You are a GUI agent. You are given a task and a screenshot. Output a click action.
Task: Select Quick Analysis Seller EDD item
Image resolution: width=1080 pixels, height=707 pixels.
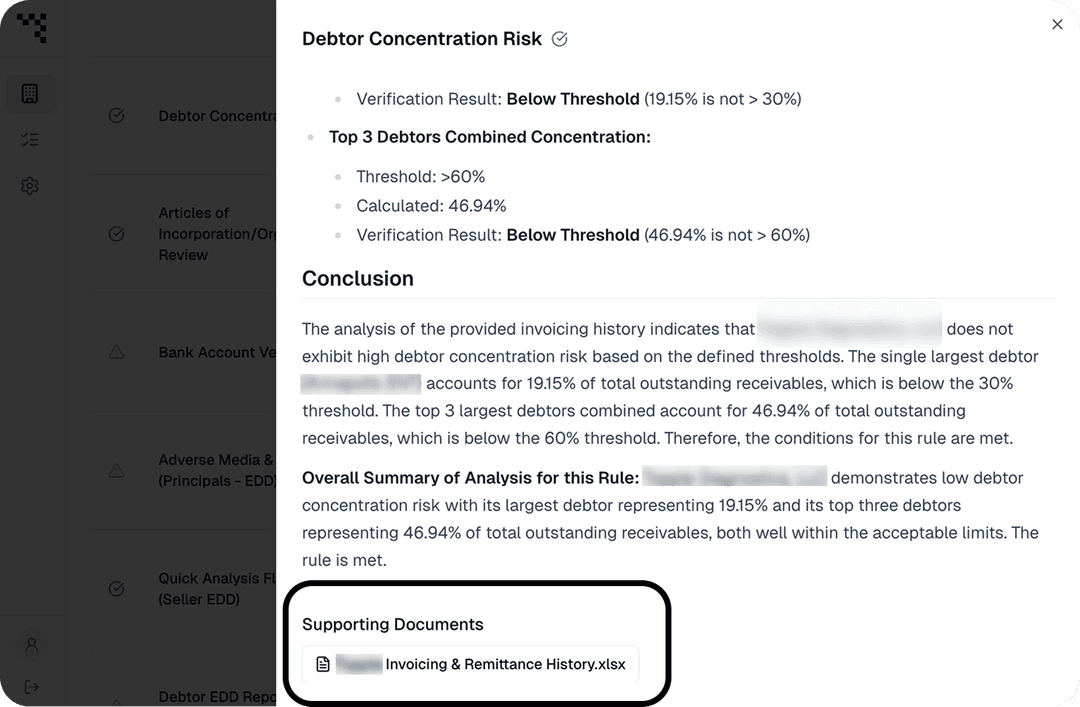pos(217,588)
